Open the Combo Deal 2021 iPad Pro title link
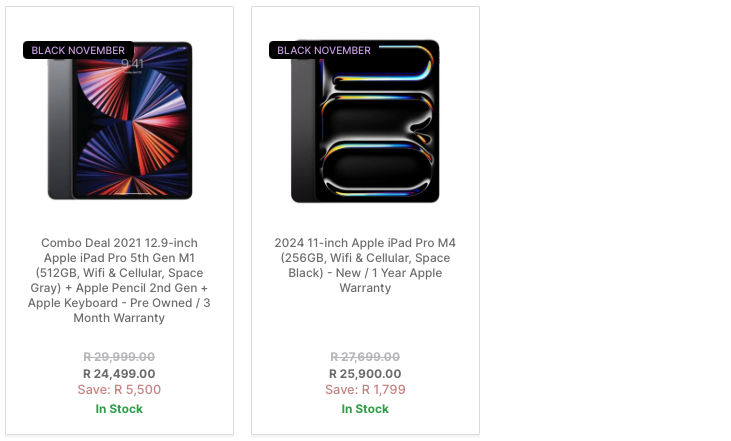This screenshot has height=441, width=731. point(119,280)
